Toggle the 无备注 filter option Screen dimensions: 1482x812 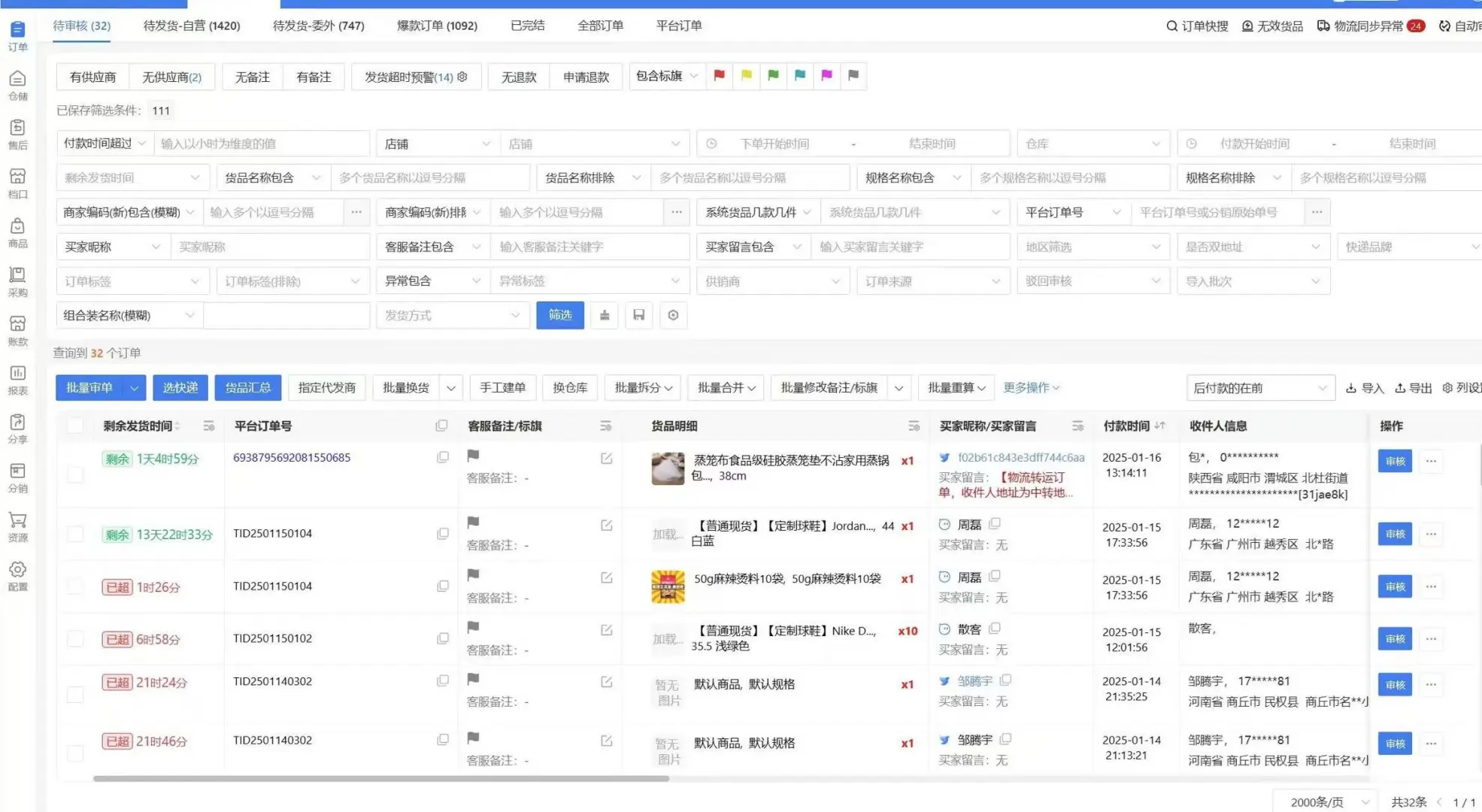point(251,76)
